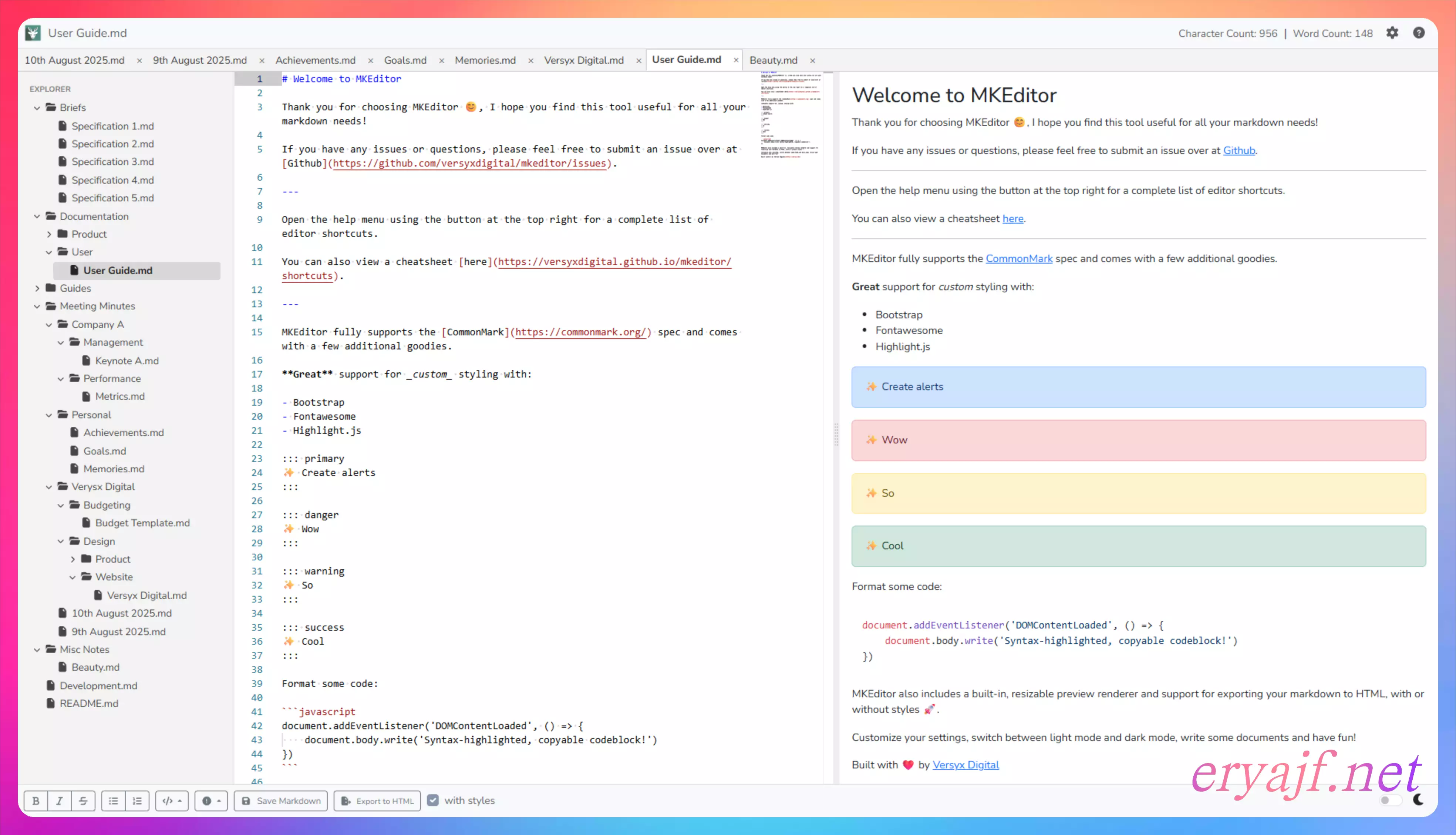1456x835 pixels.
Task: Insert an unordered bullet list
Action: 114,801
